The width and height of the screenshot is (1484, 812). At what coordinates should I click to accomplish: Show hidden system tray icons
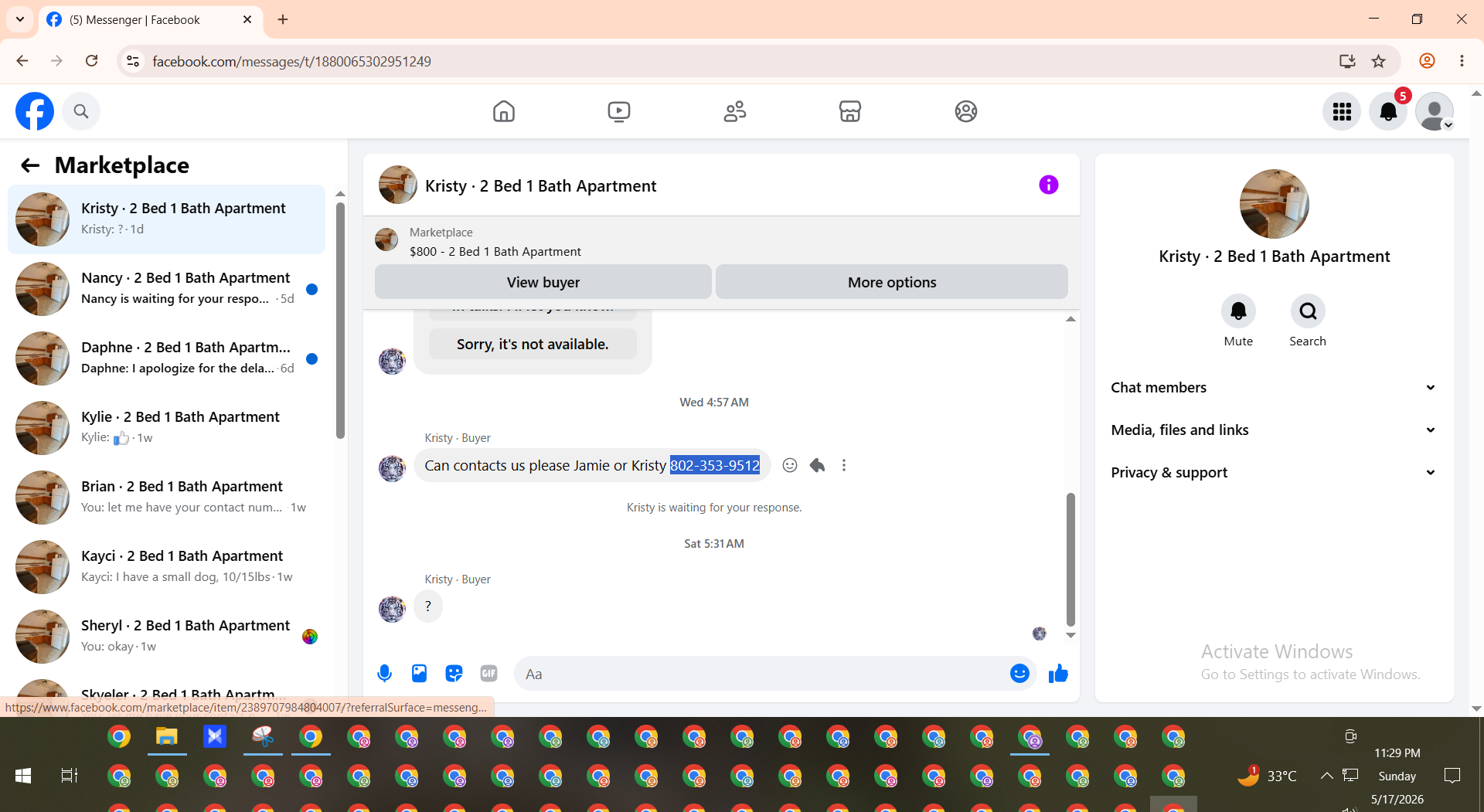point(1326,776)
